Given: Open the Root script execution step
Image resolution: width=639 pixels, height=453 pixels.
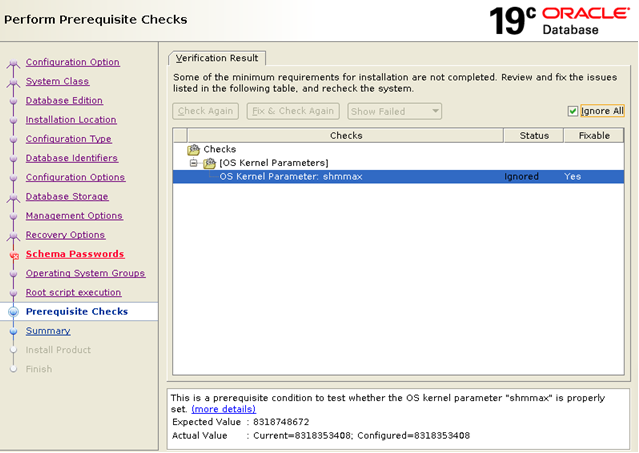Looking at the screenshot, I should (73, 292).
